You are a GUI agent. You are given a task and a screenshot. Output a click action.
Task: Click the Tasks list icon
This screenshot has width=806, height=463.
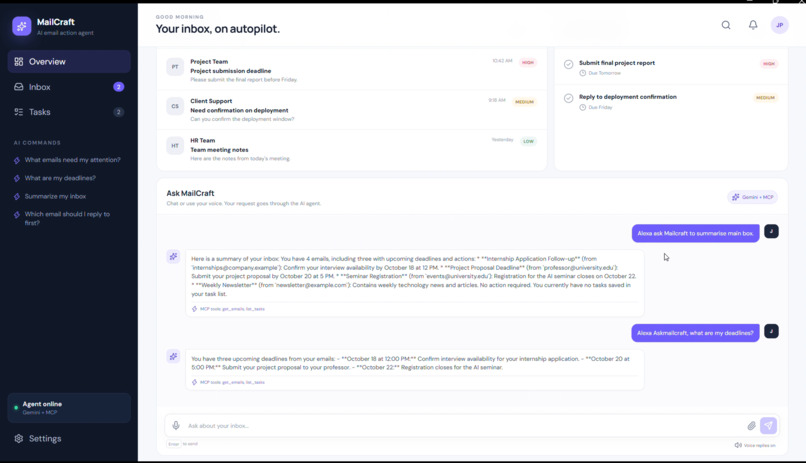tap(19, 112)
